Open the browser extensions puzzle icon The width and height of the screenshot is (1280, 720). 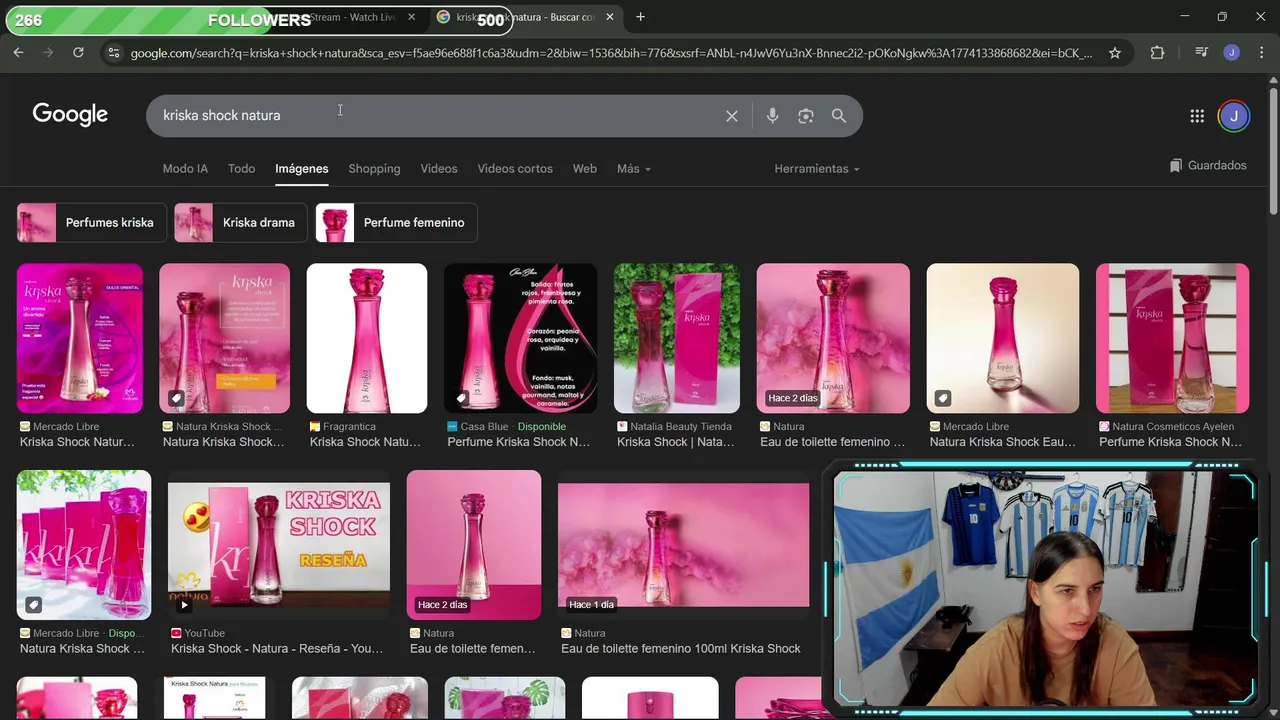tap(1157, 53)
